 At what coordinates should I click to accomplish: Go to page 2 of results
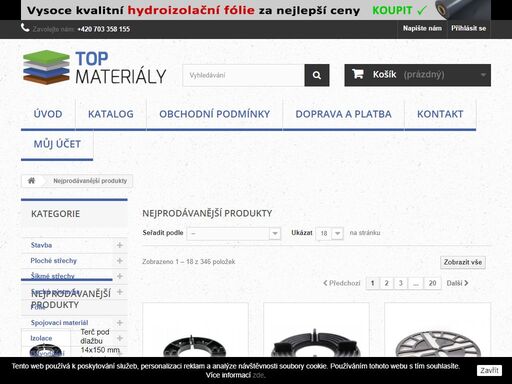pos(387,283)
